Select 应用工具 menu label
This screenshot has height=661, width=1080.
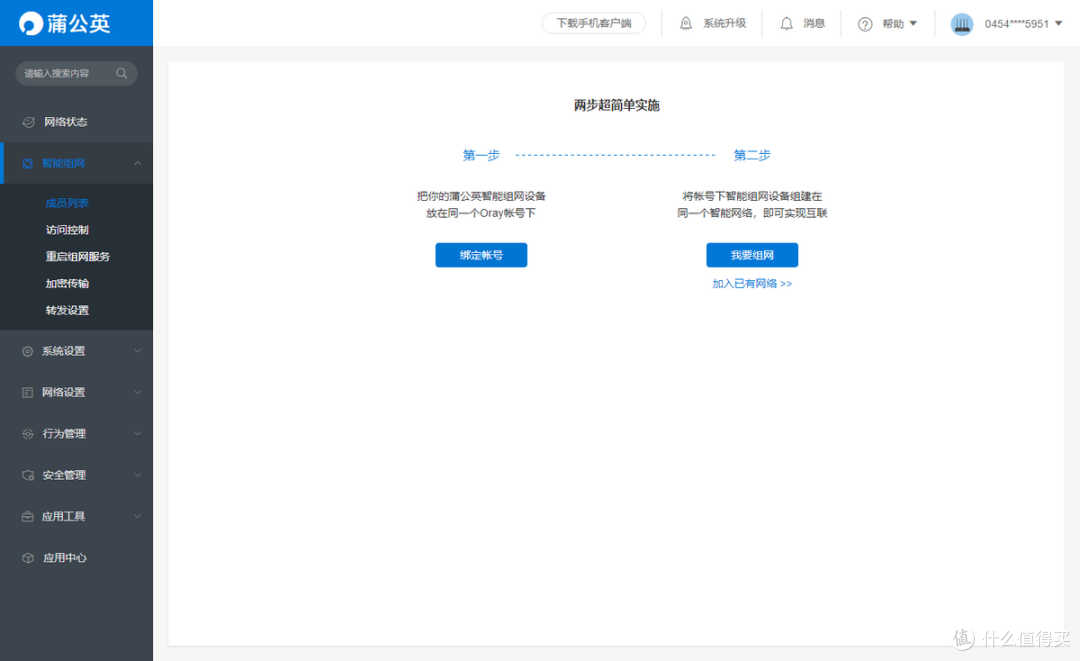coord(63,516)
